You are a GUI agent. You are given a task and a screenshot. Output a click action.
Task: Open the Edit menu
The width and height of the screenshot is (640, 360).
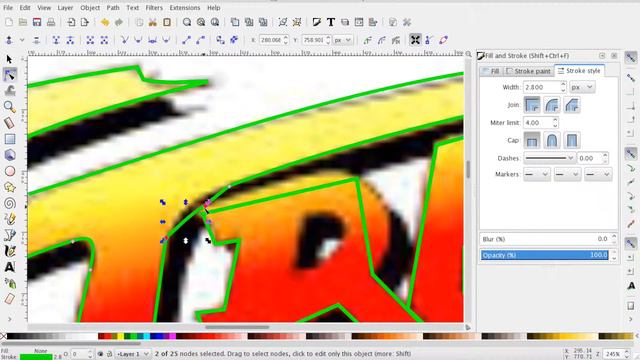coord(25,8)
